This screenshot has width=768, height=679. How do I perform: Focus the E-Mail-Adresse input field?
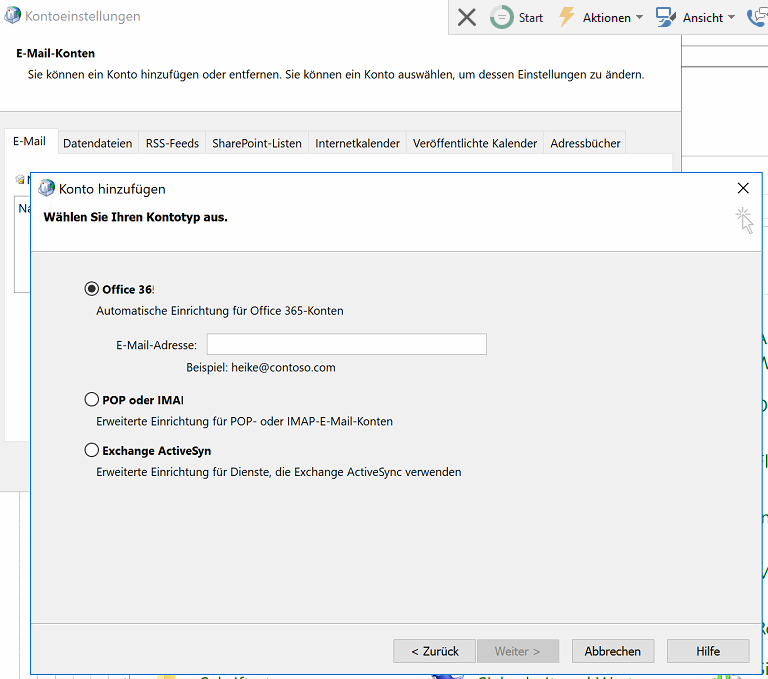[346, 345]
